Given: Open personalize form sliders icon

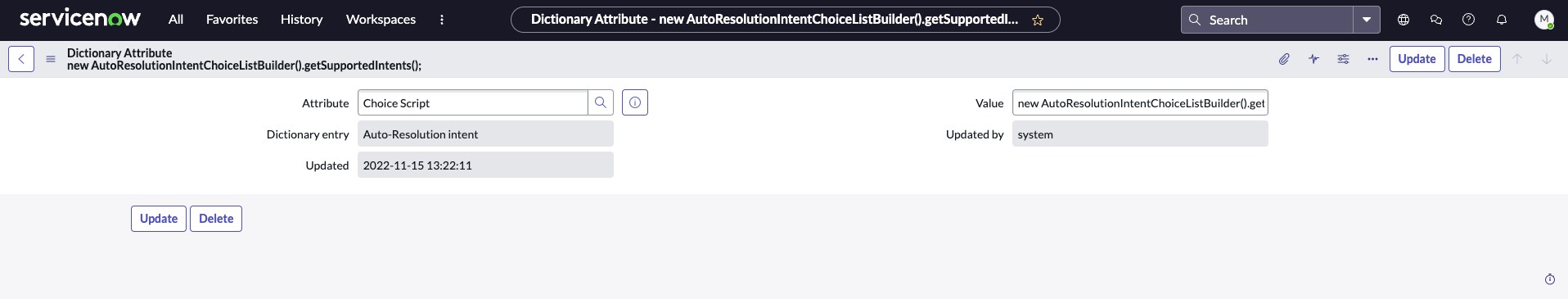Looking at the screenshot, I should [1343, 59].
